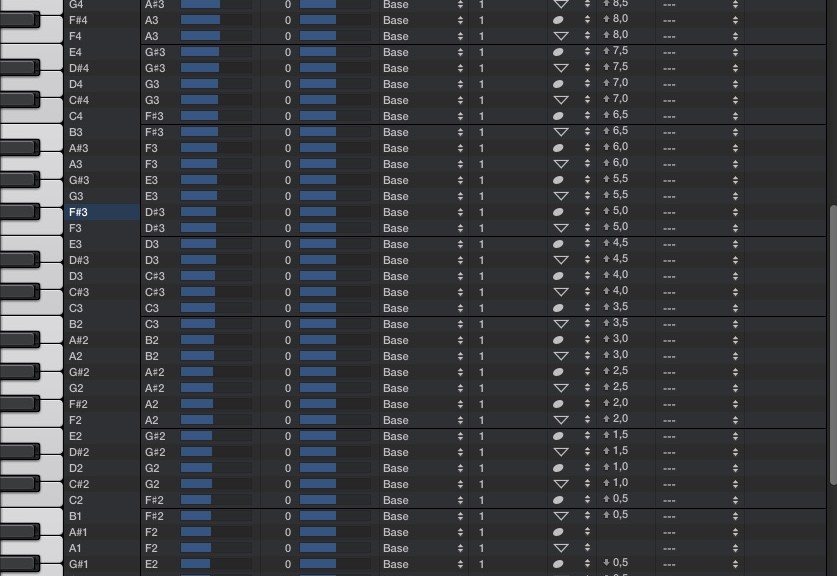Click the oval notehead icon in the F#3 row
This screenshot has width=837, height=576.
(x=558, y=212)
